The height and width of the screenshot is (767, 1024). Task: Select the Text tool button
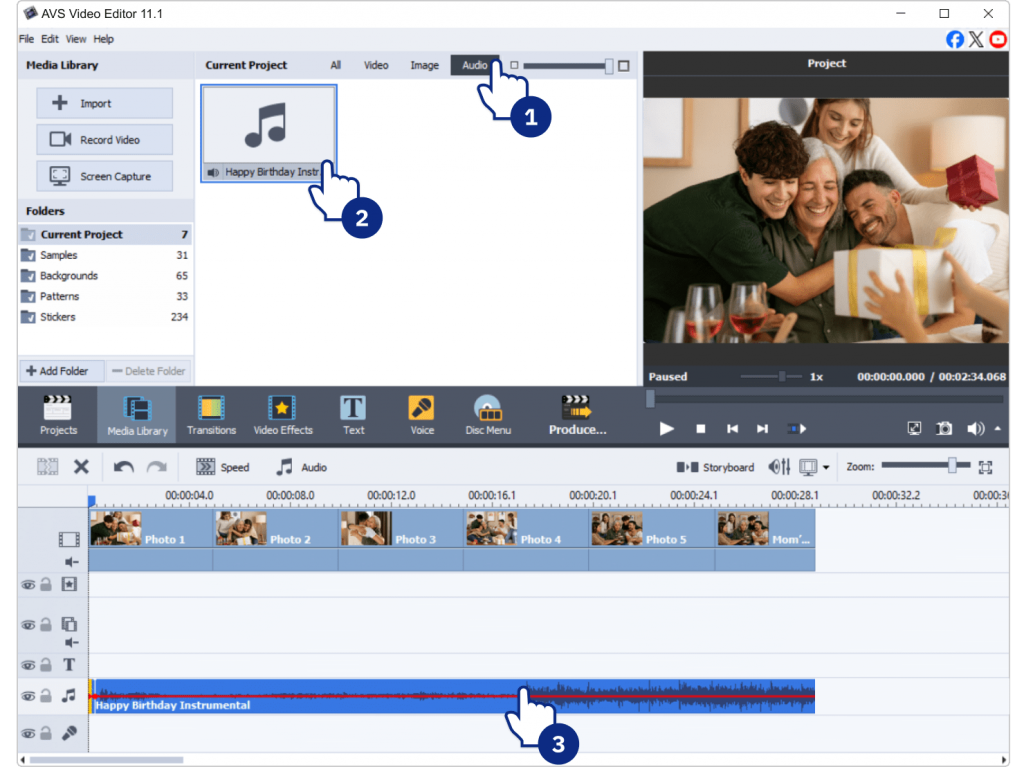(x=353, y=415)
